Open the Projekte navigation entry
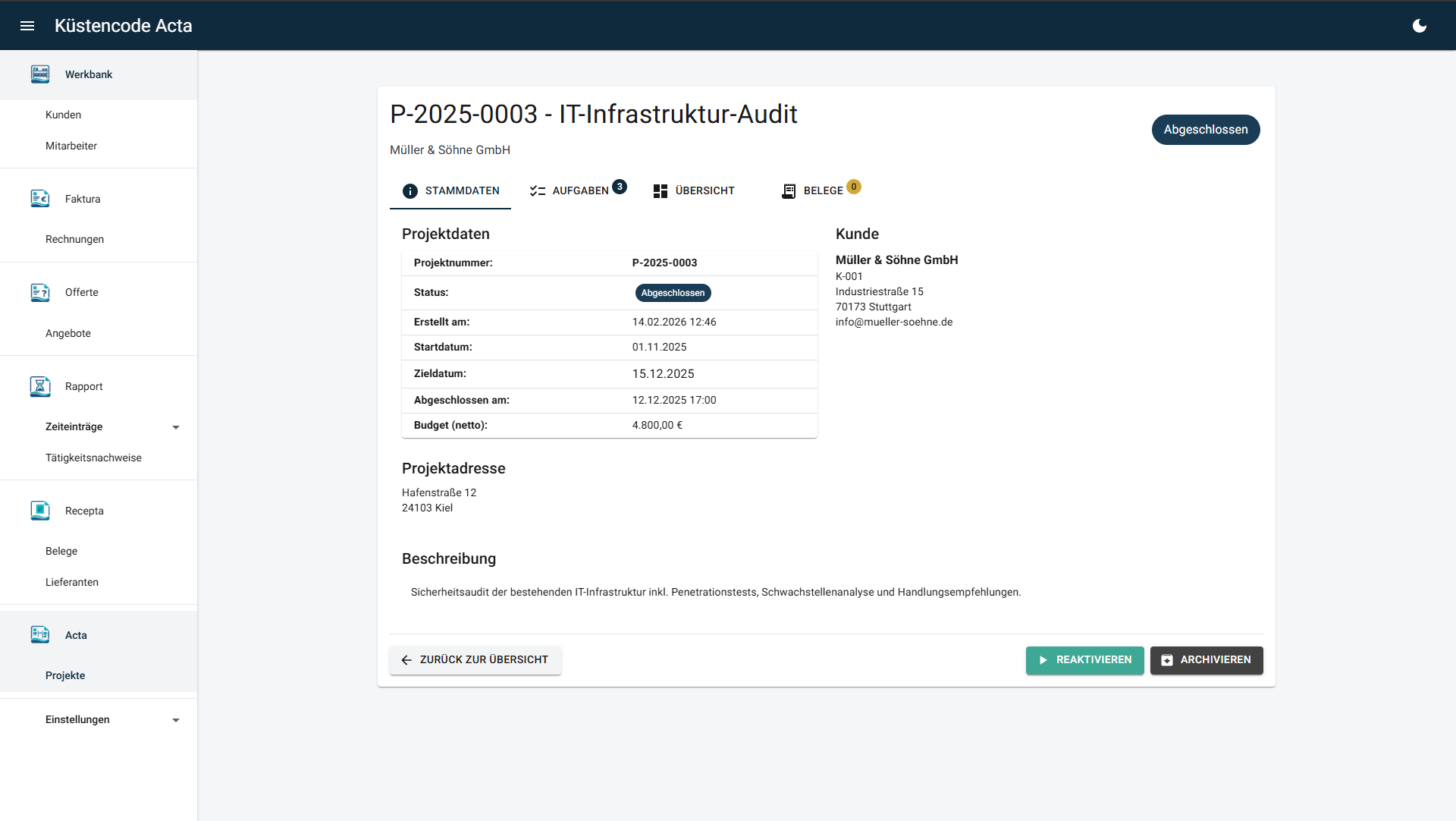1456x821 pixels. pyautogui.click(x=64, y=675)
